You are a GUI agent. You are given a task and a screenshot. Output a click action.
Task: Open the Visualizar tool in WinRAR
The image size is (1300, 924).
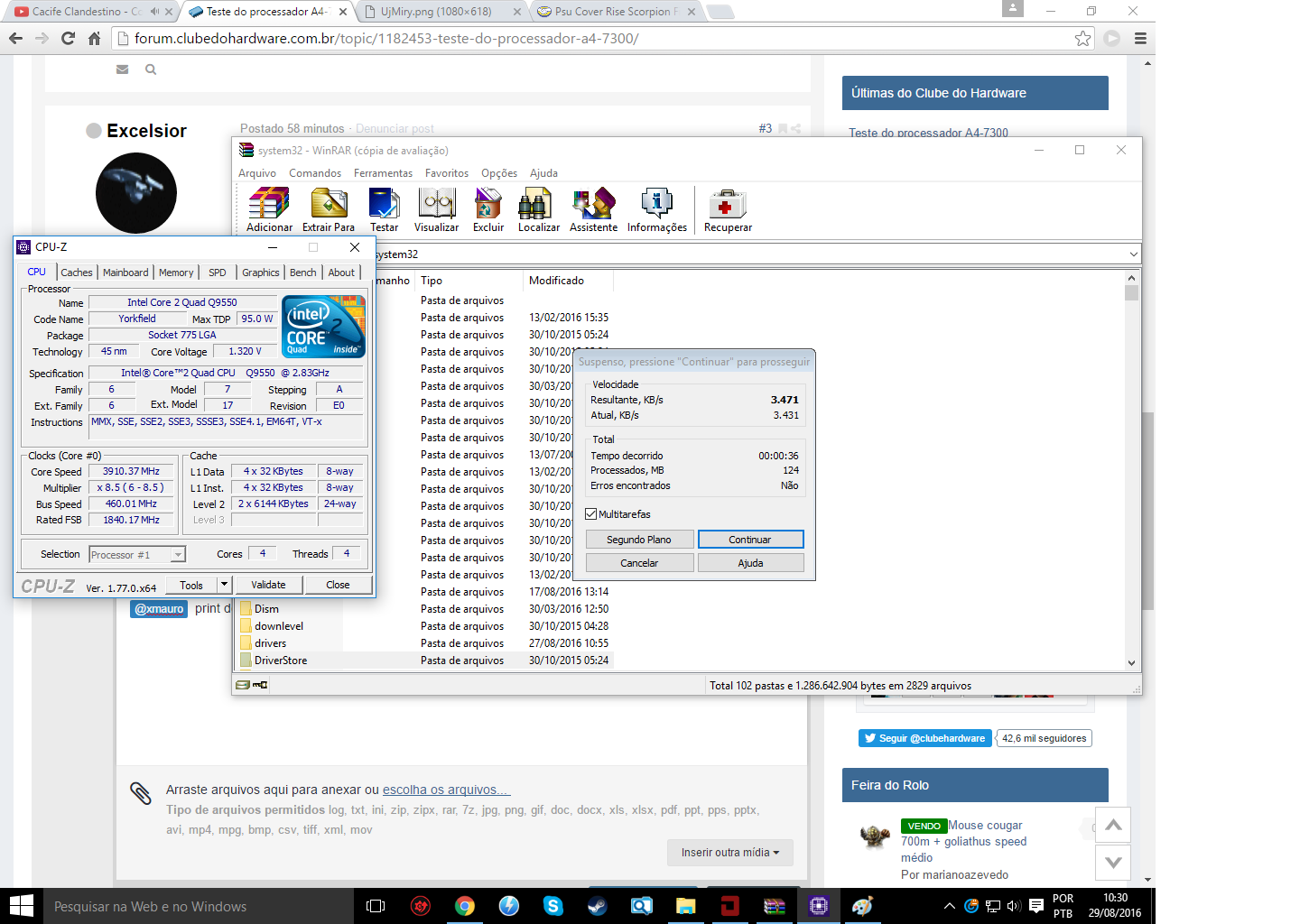[x=437, y=210]
